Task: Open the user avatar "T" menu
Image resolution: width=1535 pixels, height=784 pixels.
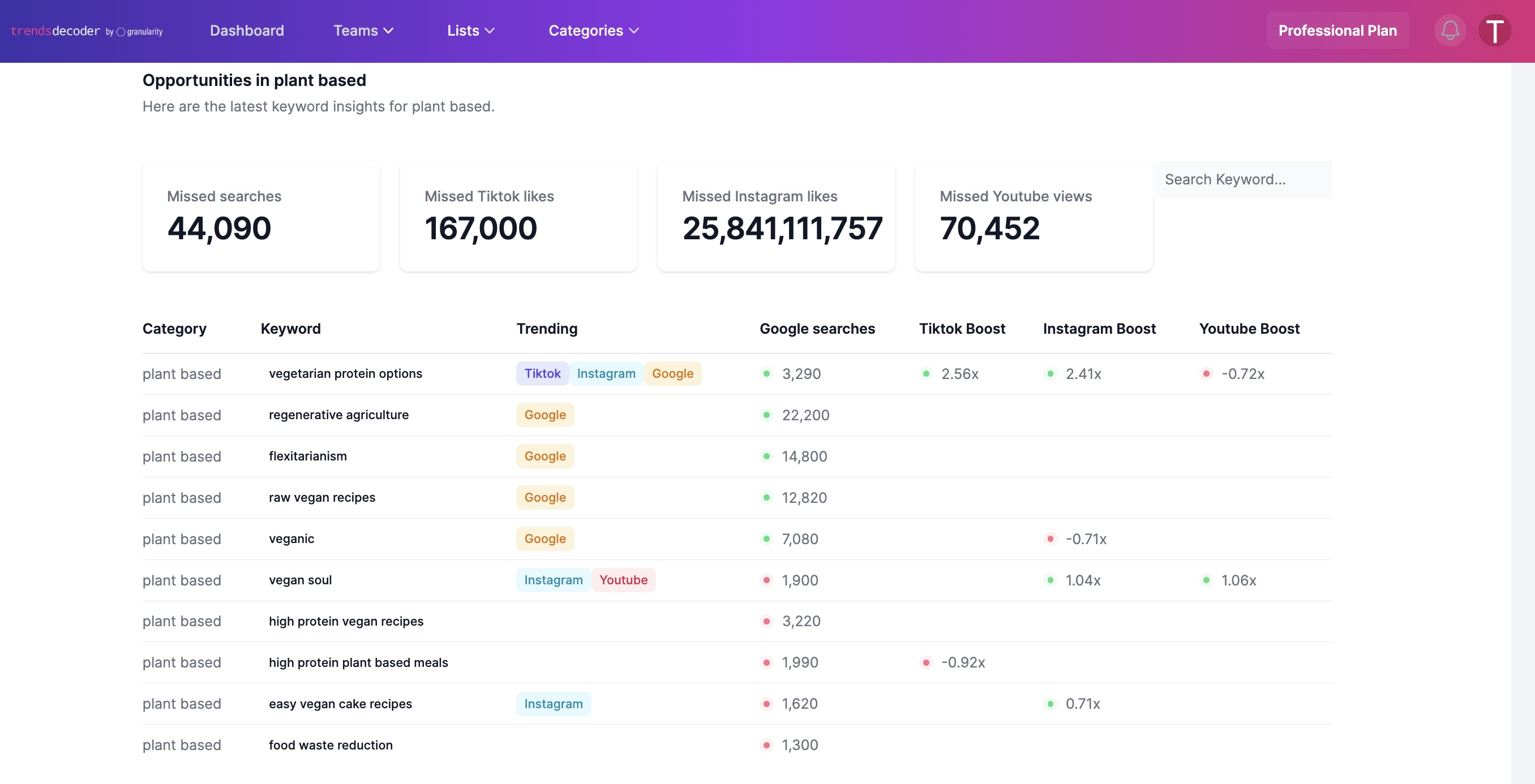Action: [x=1494, y=31]
